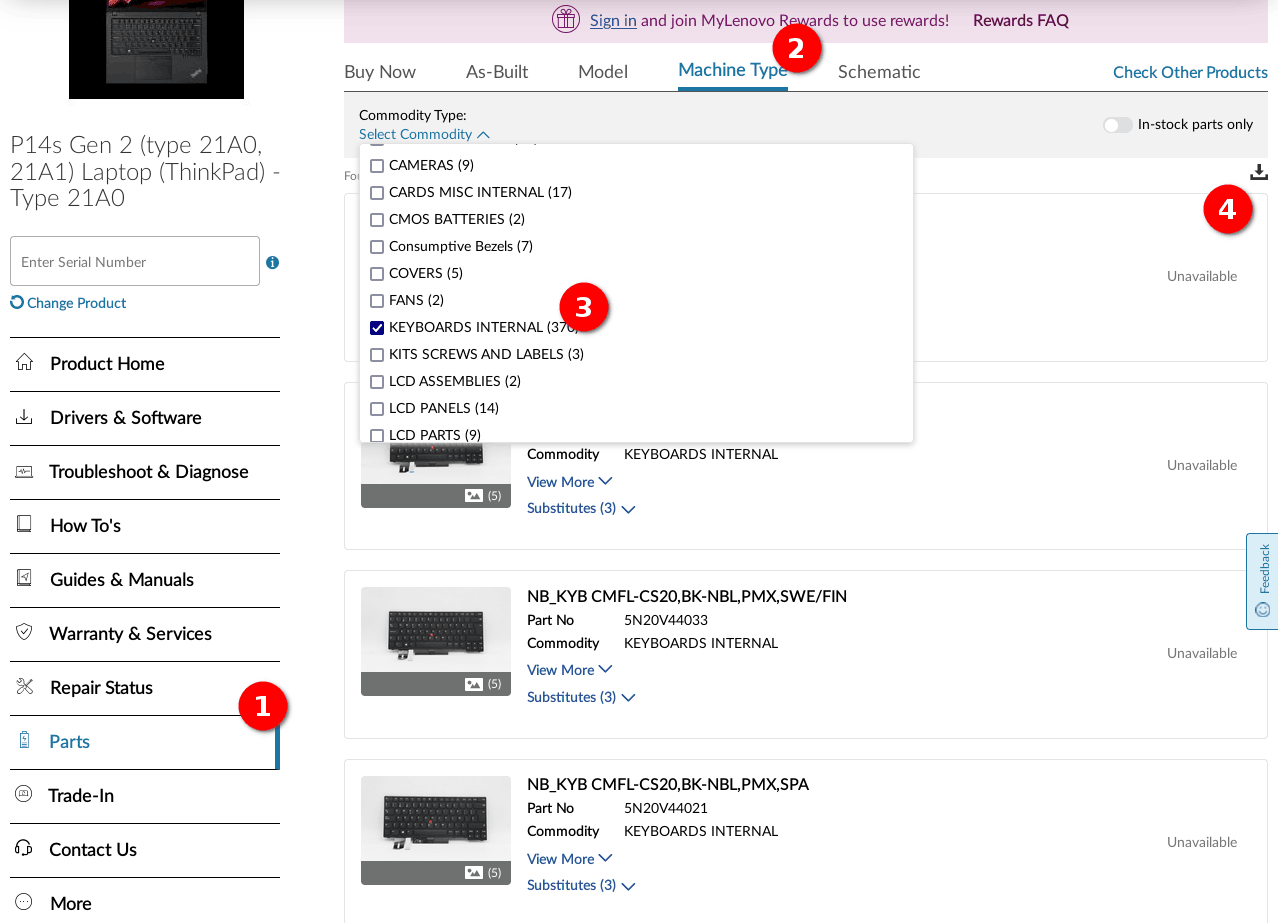Check the LCD ASSEMBLIES checkbox

pos(377,381)
